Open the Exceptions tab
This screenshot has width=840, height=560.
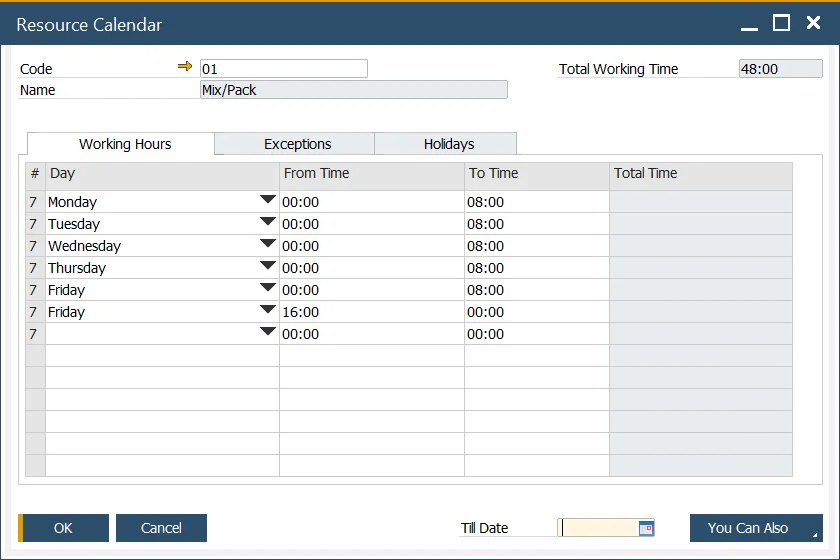pos(295,144)
